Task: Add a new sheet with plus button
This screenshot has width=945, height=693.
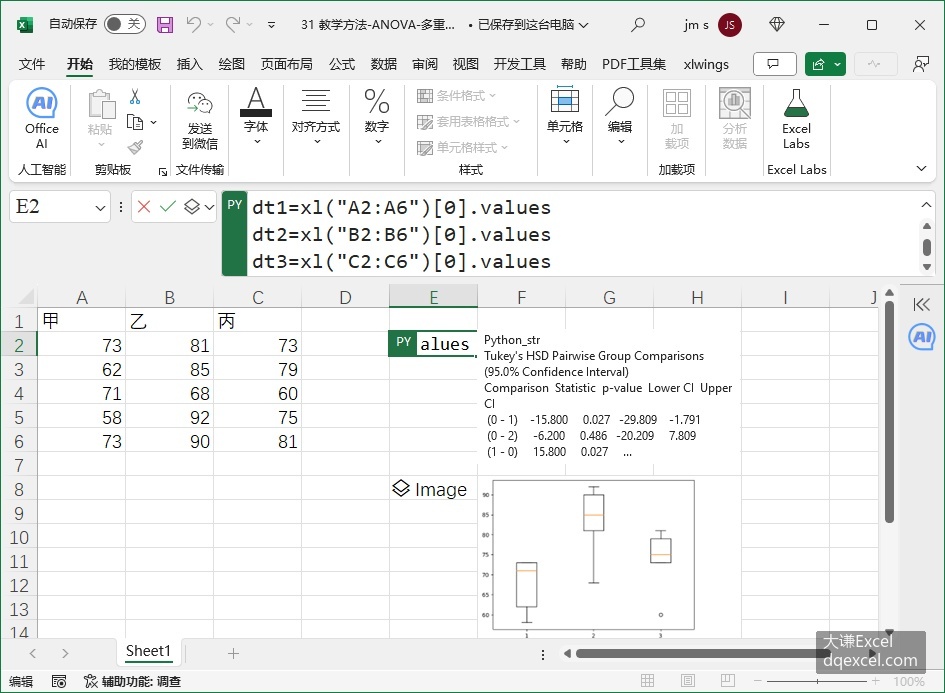Action: [x=233, y=653]
